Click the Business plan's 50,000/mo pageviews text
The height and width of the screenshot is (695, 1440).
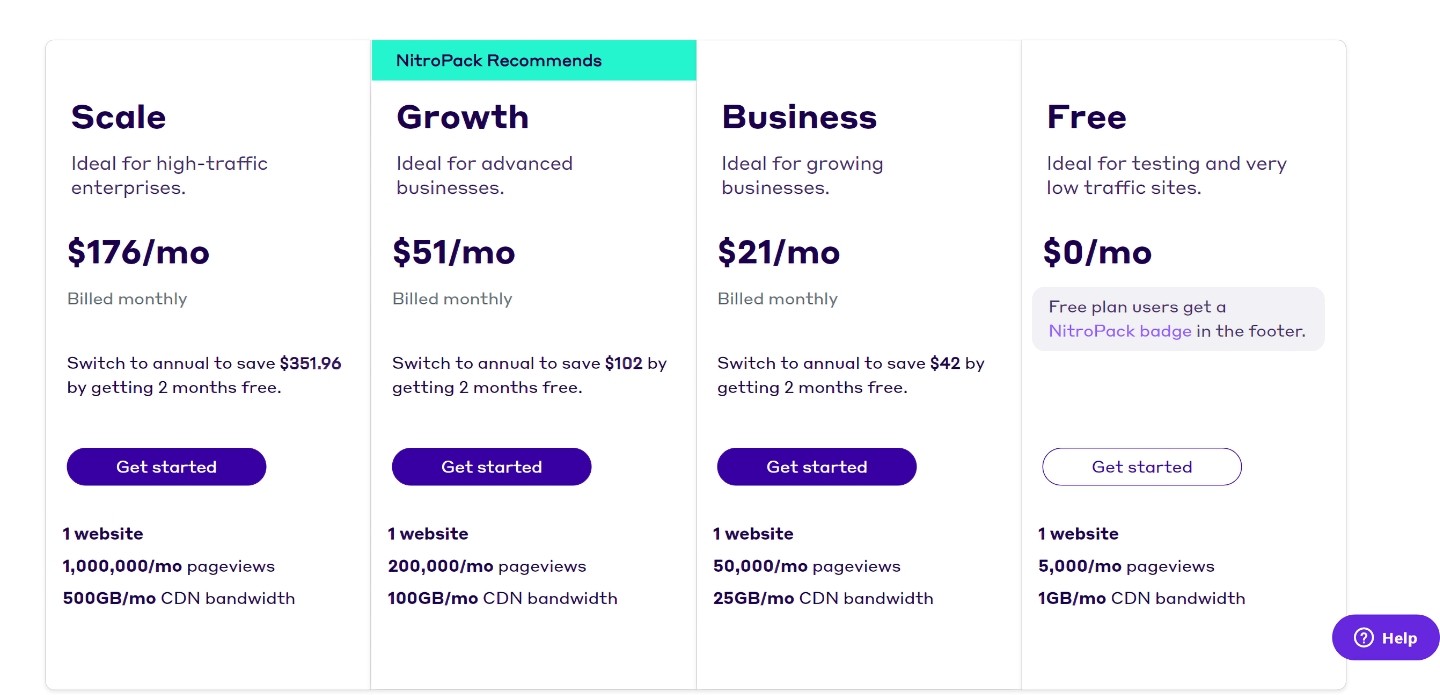pyautogui.click(x=806, y=566)
